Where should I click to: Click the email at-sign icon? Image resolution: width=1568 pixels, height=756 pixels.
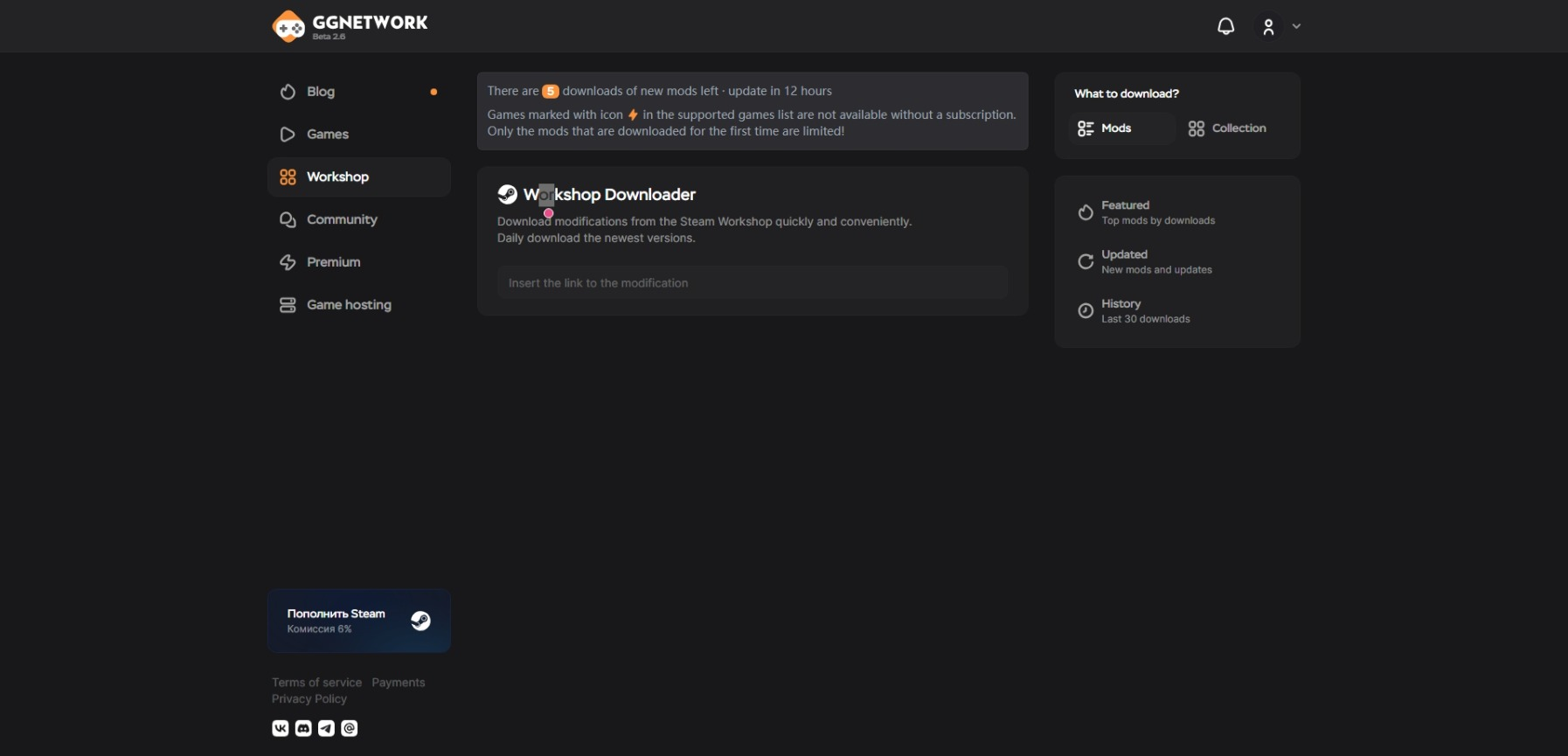click(x=350, y=728)
